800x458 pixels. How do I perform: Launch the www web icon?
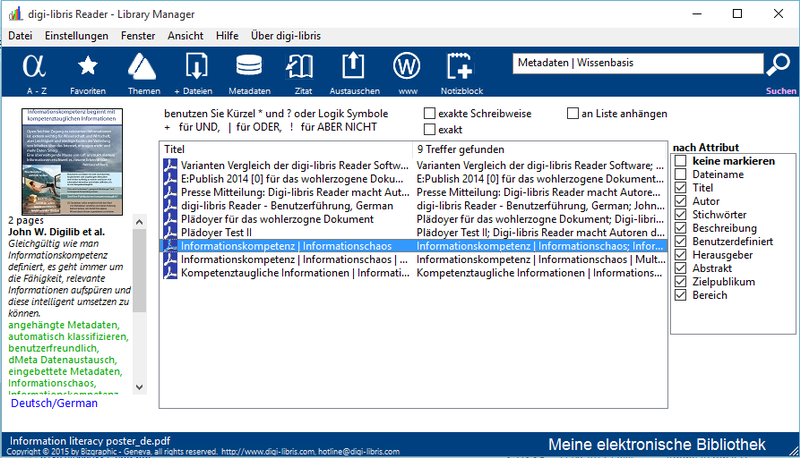pos(407,67)
